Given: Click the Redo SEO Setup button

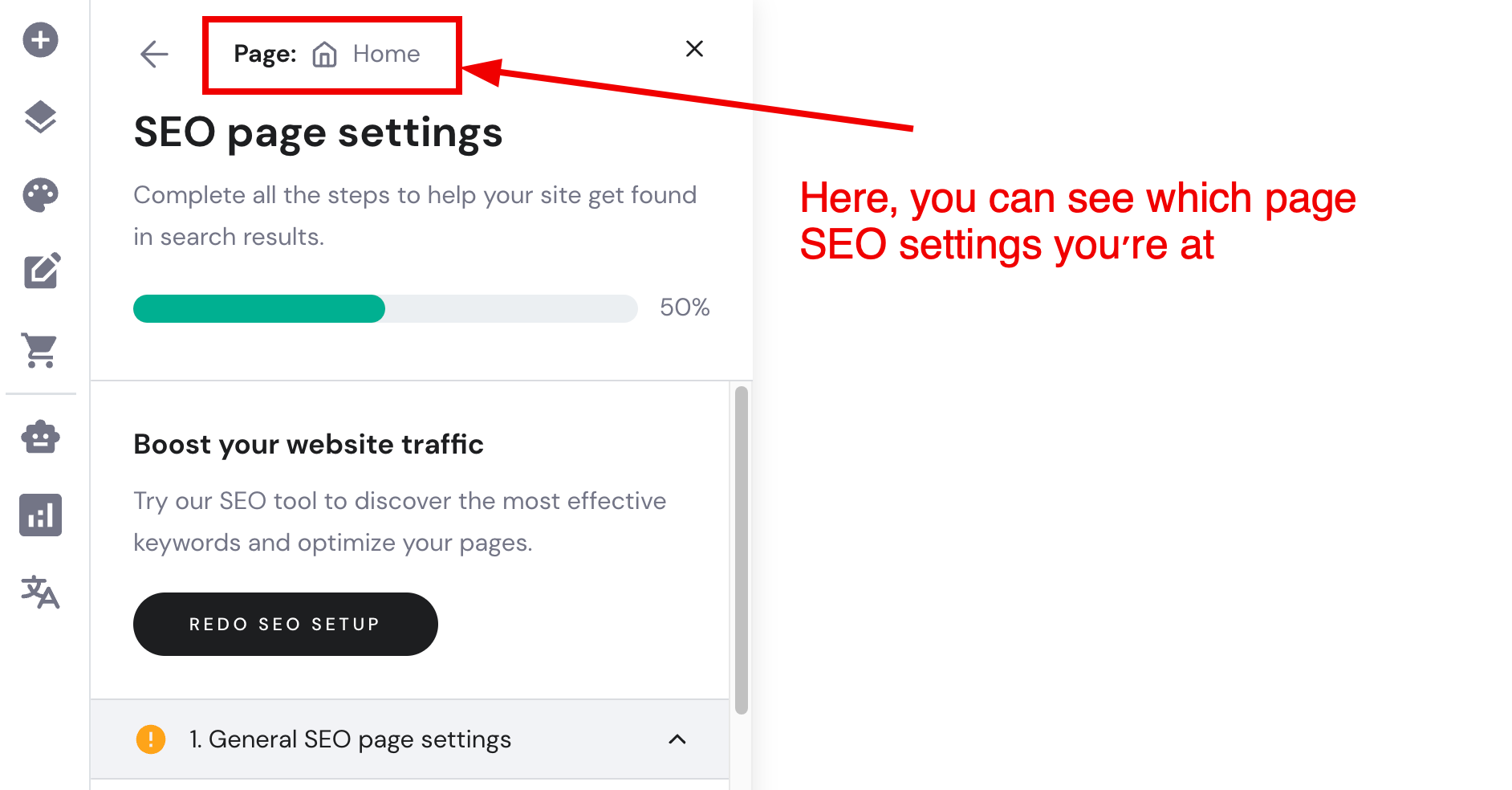Looking at the screenshot, I should [285, 624].
